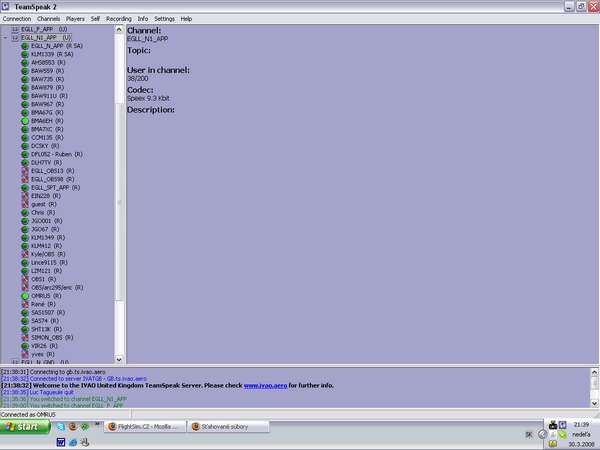Open the Players menu
Screen dimensions: 600x450
point(75,19)
